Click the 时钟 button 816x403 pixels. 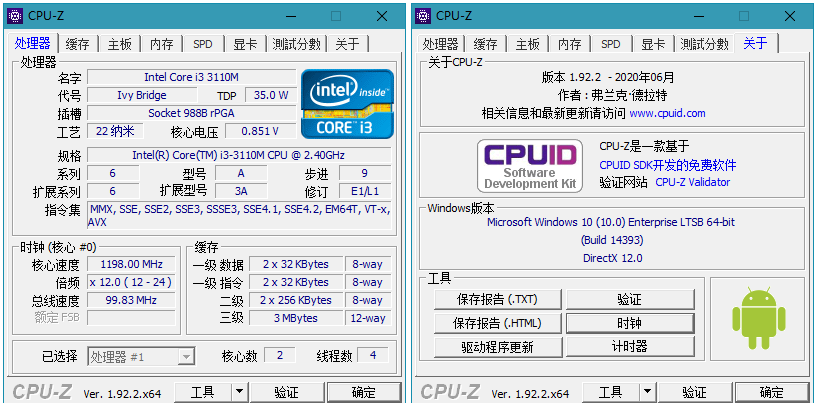[x=630, y=323]
